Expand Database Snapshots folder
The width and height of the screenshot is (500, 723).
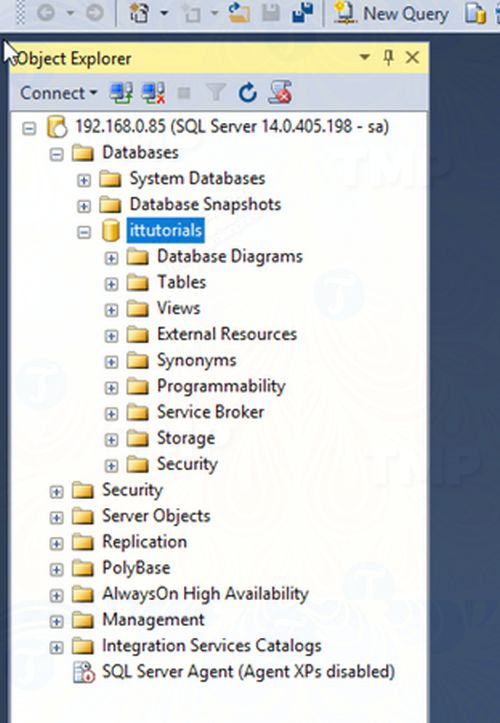pos(83,206)
